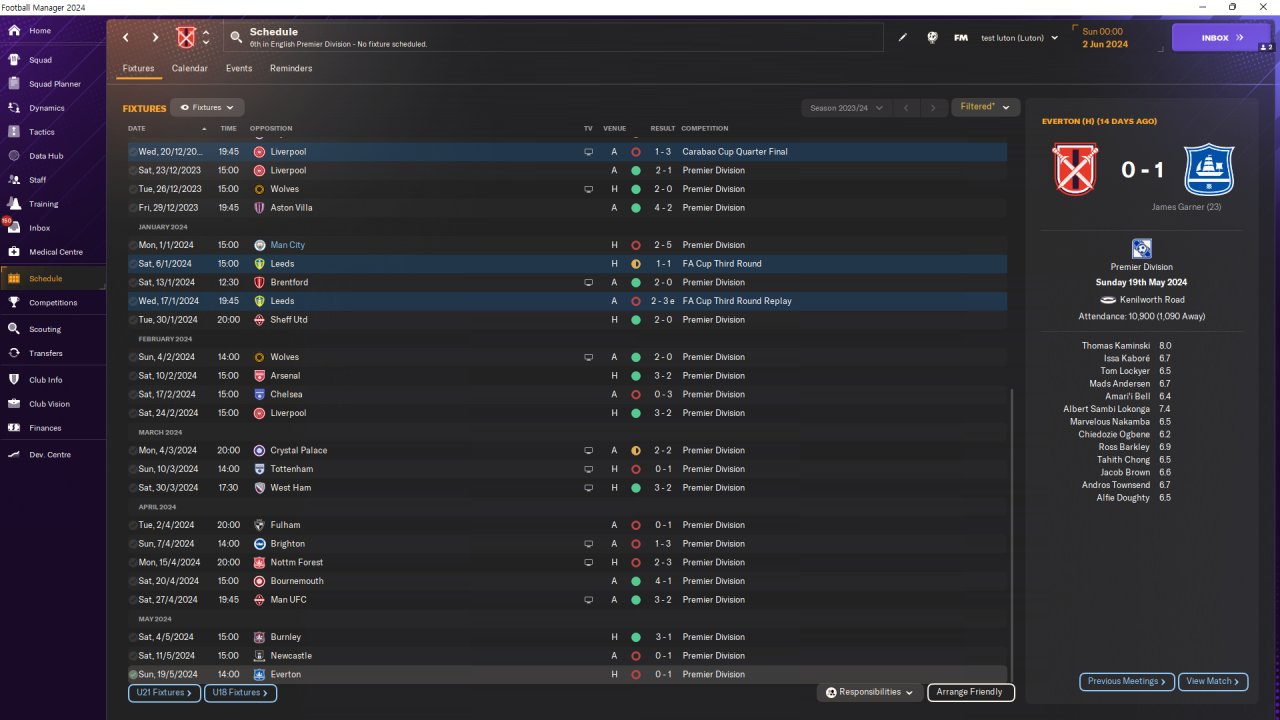1280x720 pixels.
Task: Switch to the Reminders tab
Action: (291, 68)
